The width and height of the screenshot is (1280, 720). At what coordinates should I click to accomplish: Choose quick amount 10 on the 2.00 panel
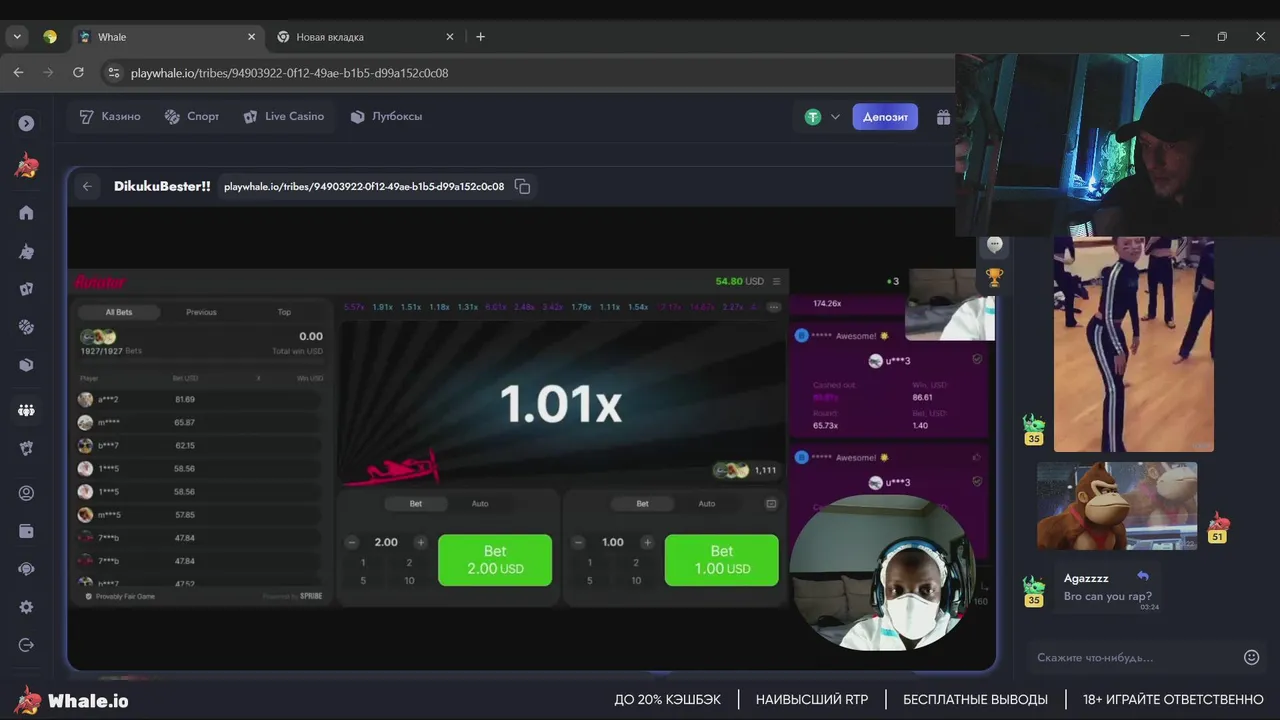click(x=409, y=581)
